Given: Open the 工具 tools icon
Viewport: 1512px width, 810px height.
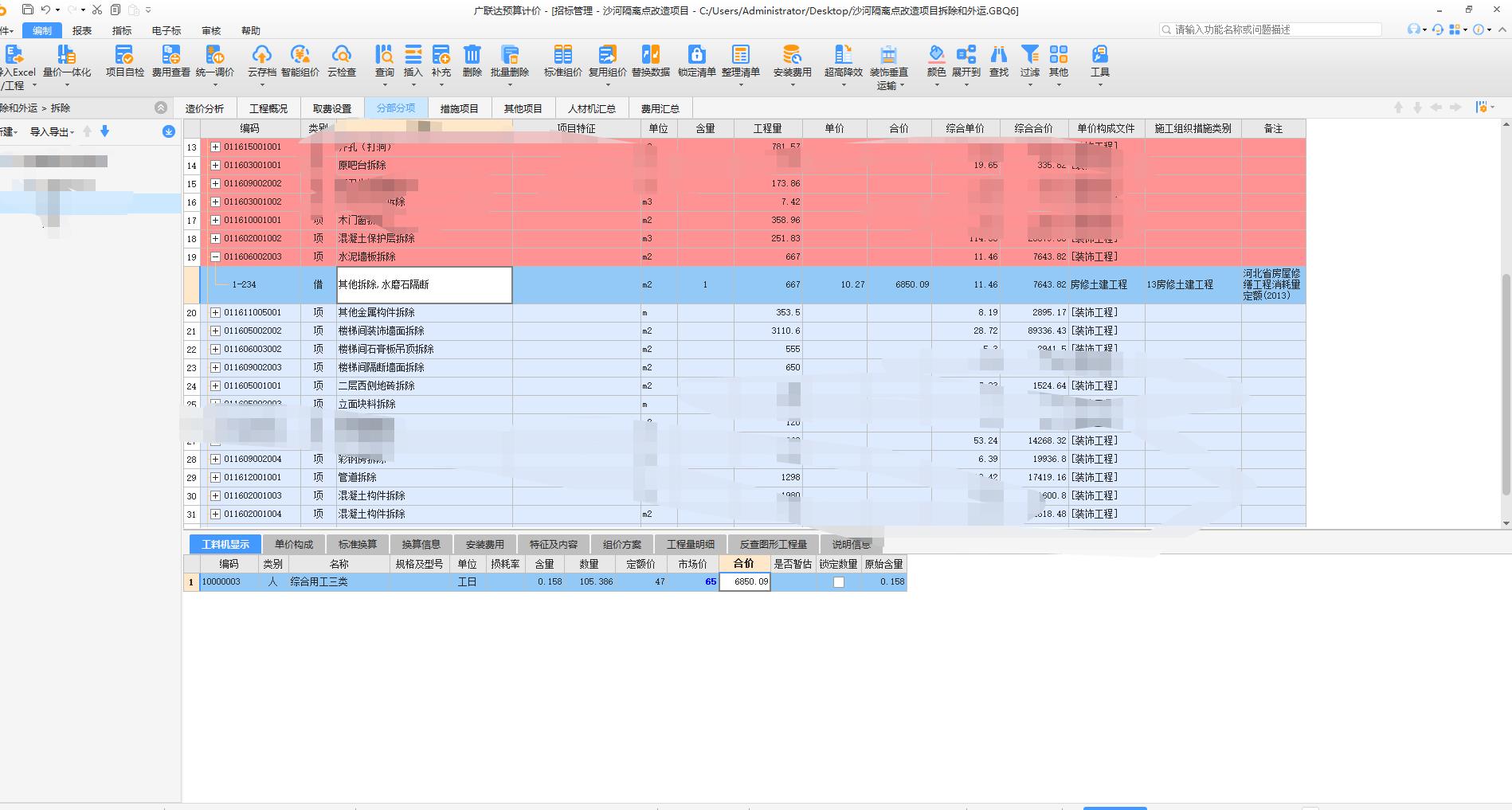Looking at the screenshot, I should tap(1100, 55).
